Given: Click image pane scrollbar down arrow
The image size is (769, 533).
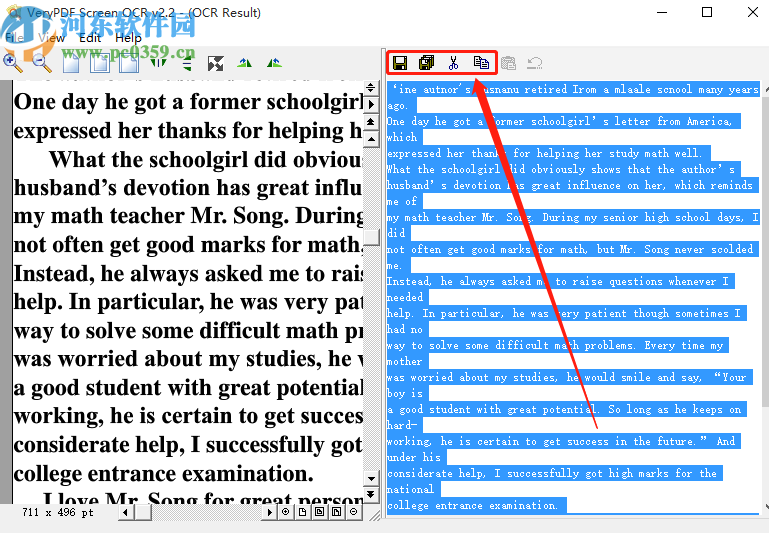Looking at the screenshot, I should [371, 478].
